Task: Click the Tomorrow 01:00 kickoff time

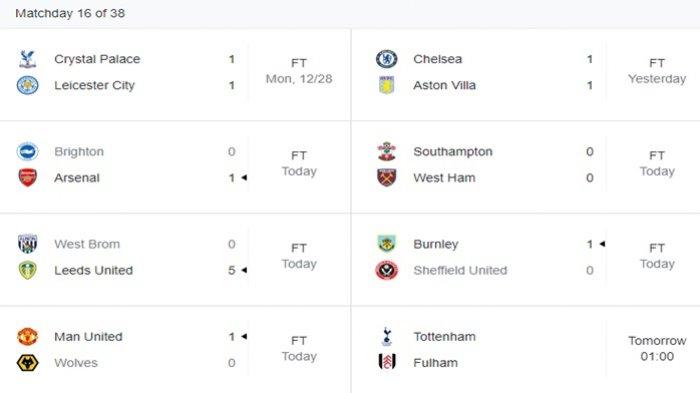Action: [657, 348]
